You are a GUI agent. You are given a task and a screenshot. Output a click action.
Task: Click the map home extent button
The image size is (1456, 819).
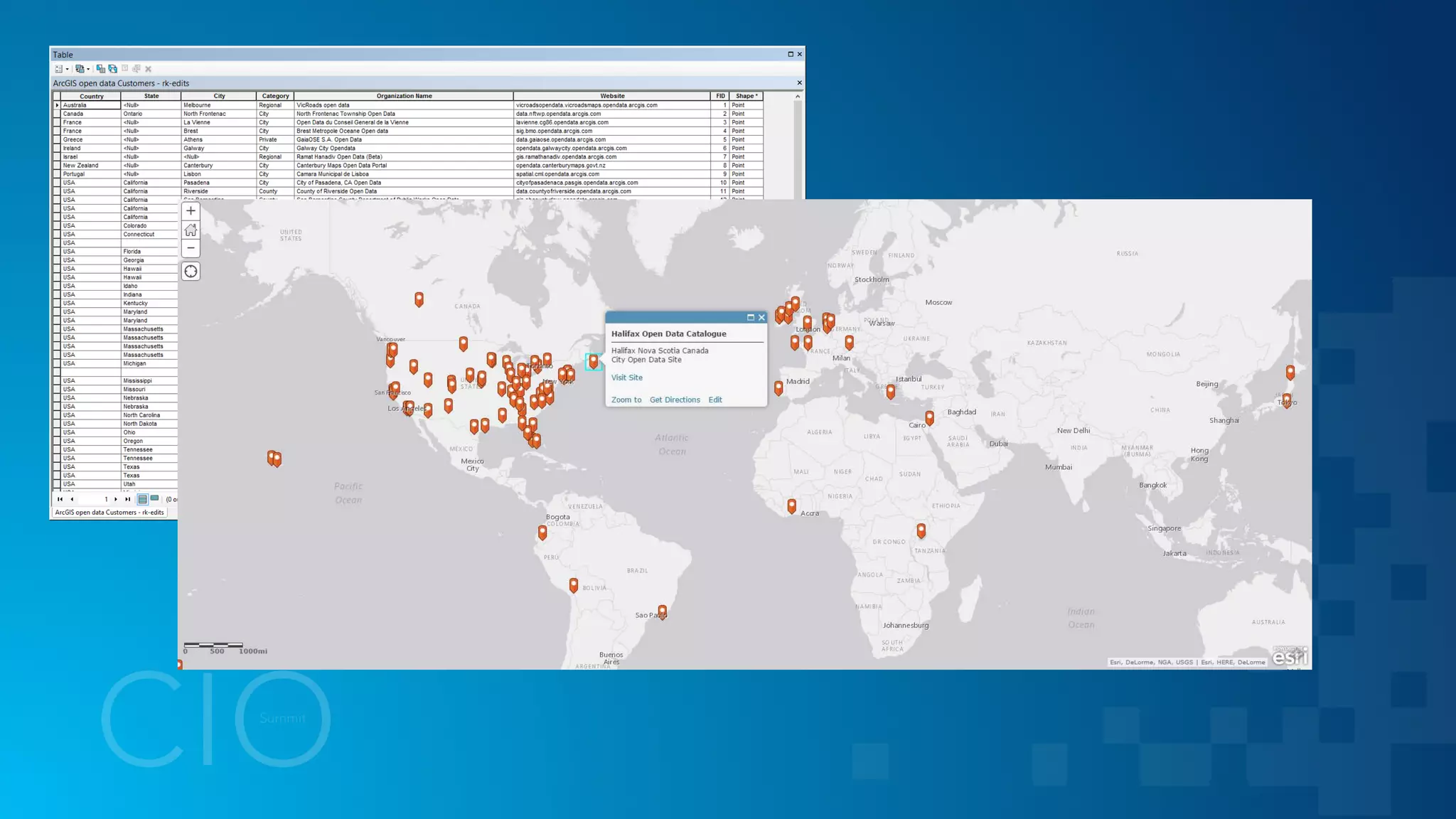[191, 230]
